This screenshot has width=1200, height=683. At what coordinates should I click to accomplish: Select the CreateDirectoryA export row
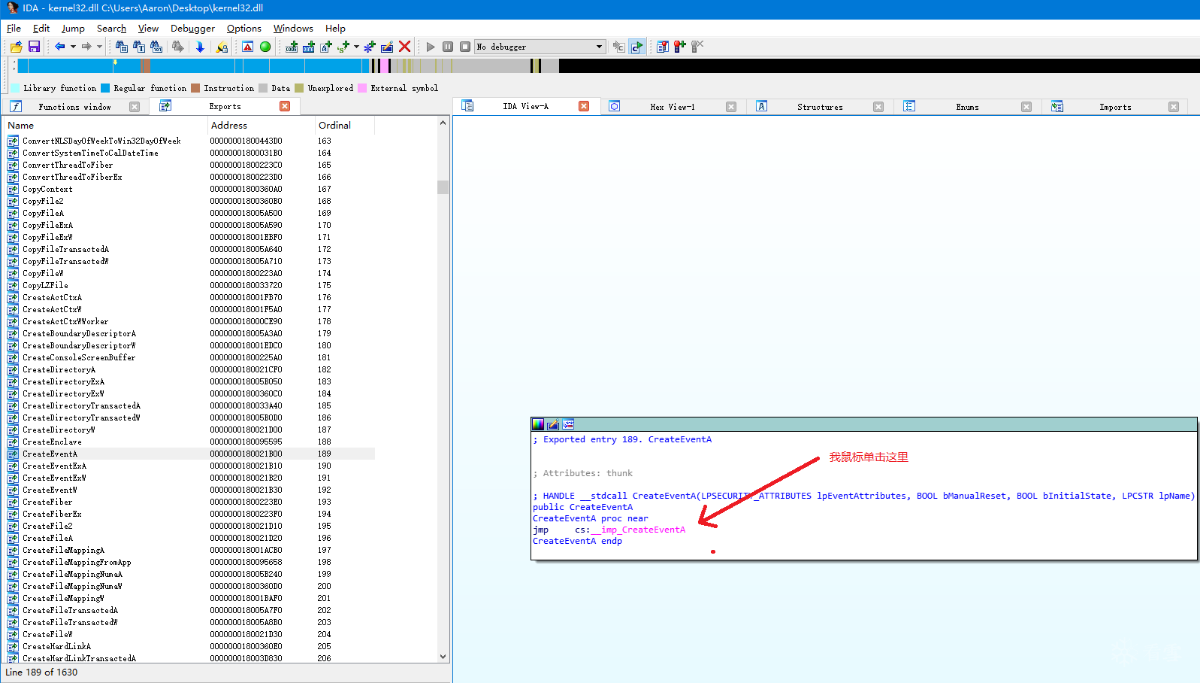click(x=190, y=370)
